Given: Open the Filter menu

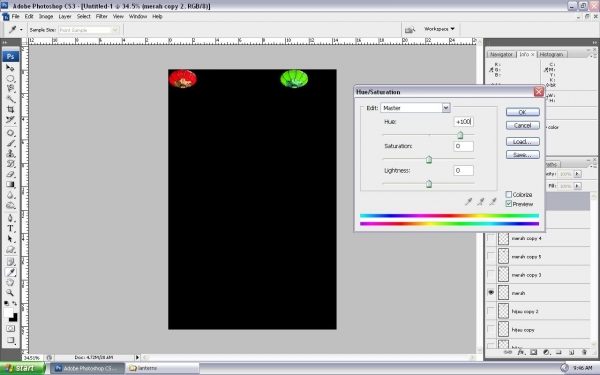Looking at the screenshot, I should [101, 16].
